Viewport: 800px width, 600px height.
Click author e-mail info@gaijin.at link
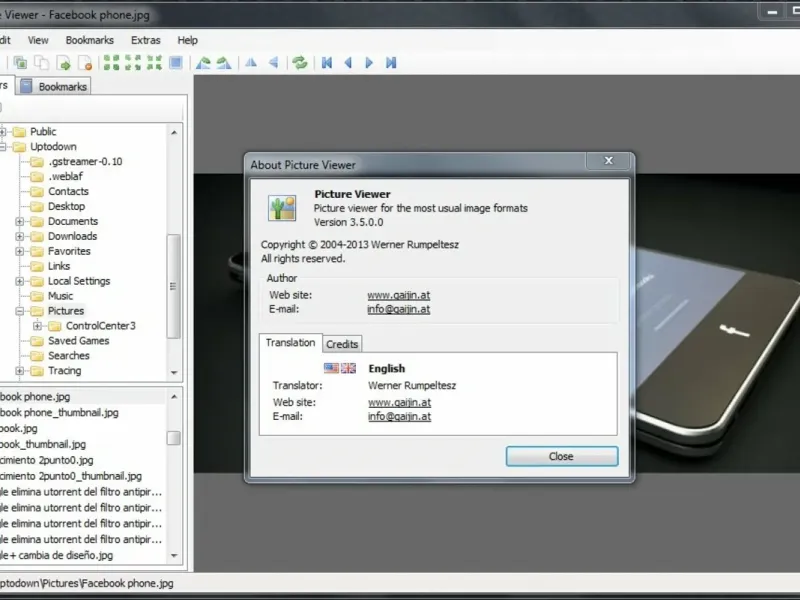398,309
